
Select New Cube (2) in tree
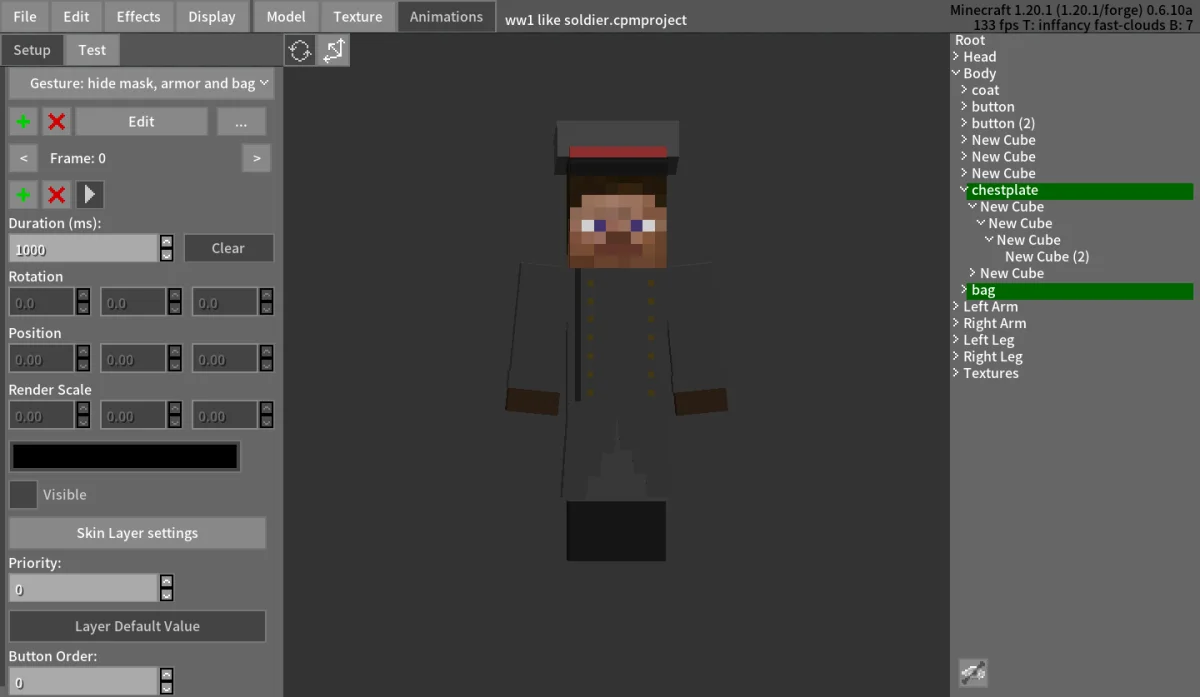1047,257
